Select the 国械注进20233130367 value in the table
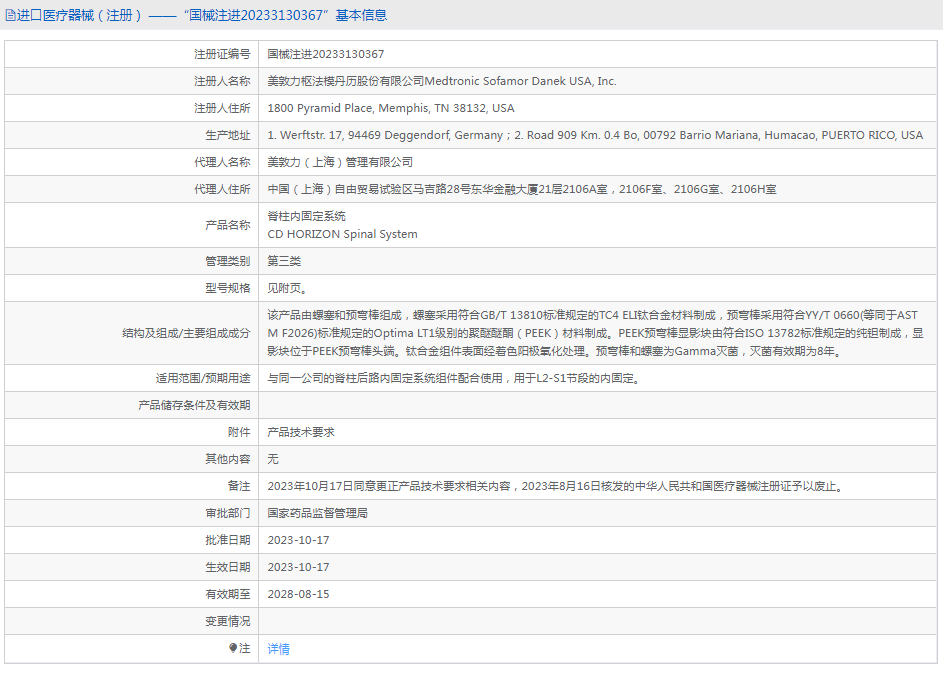943x673 pixels. (x=325, y=54)
